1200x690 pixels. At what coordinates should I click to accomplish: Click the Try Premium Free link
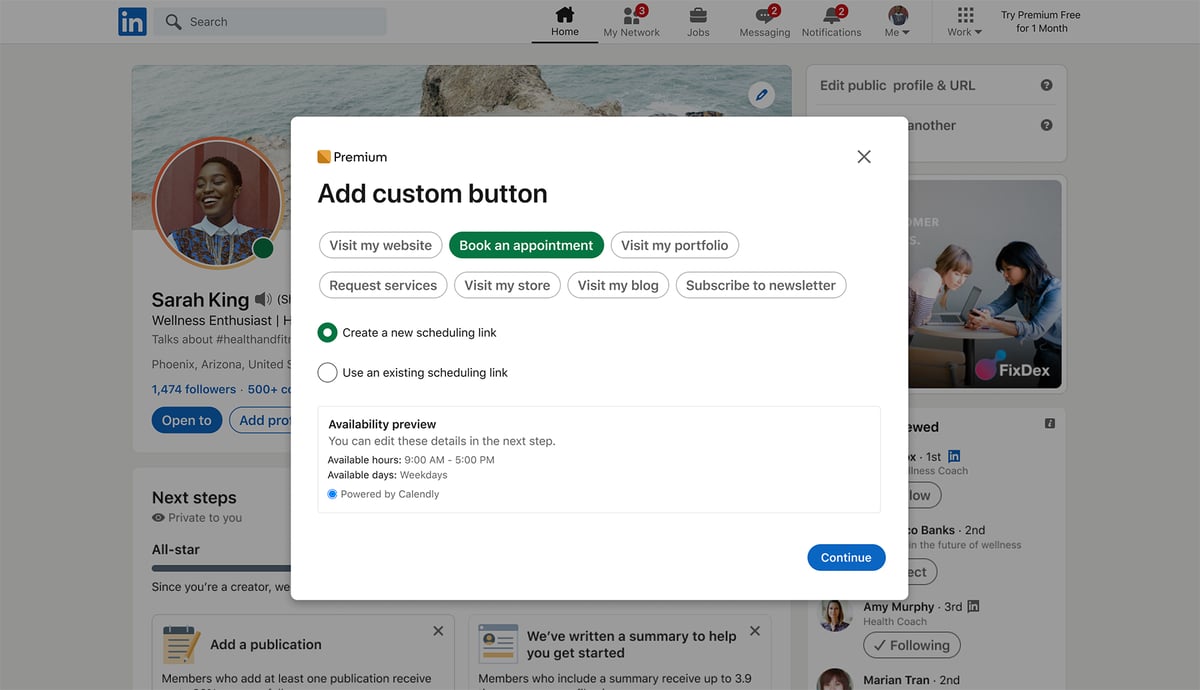[1041, 21]
